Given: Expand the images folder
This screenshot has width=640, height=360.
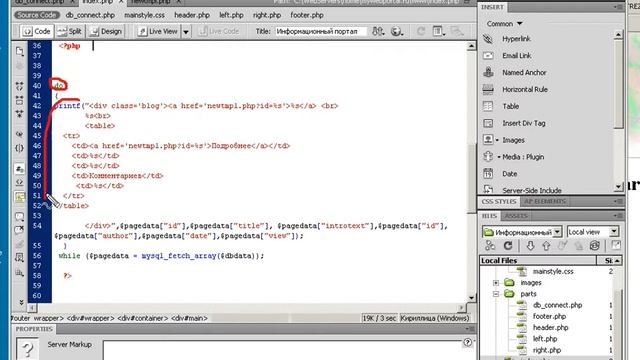Looking at the screenshot, I should 496,283.
